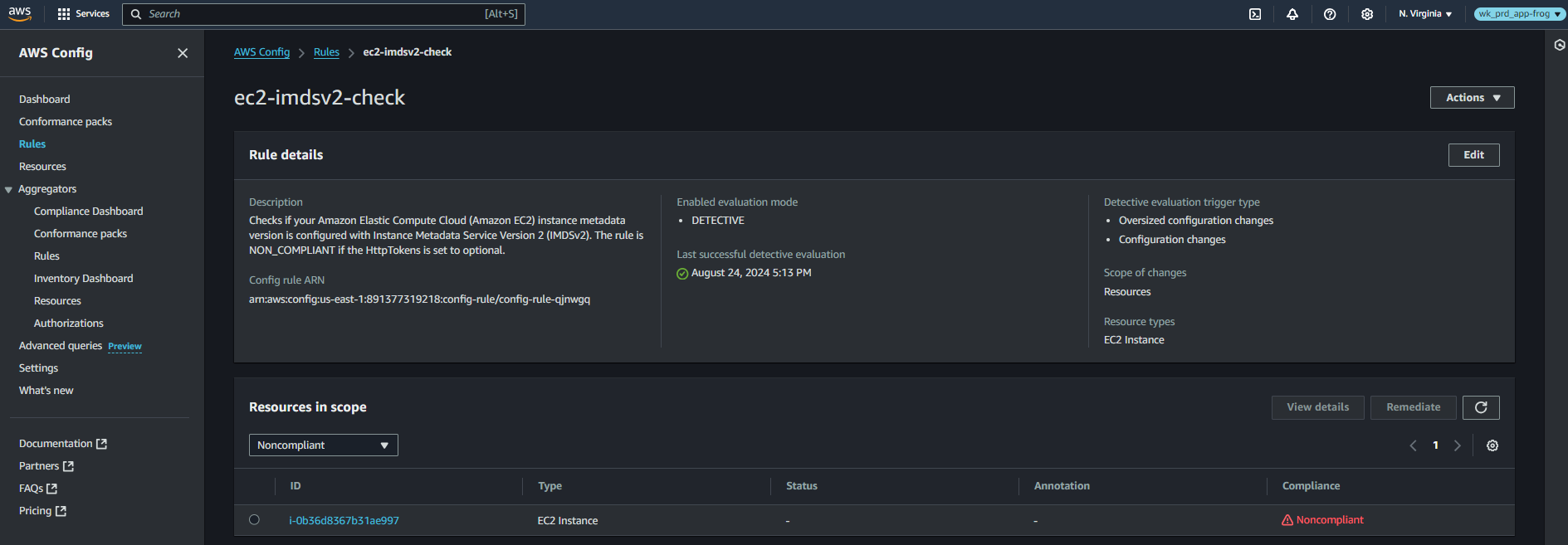Open the Noncompliant filter dropdown

(x=324, y=445)
